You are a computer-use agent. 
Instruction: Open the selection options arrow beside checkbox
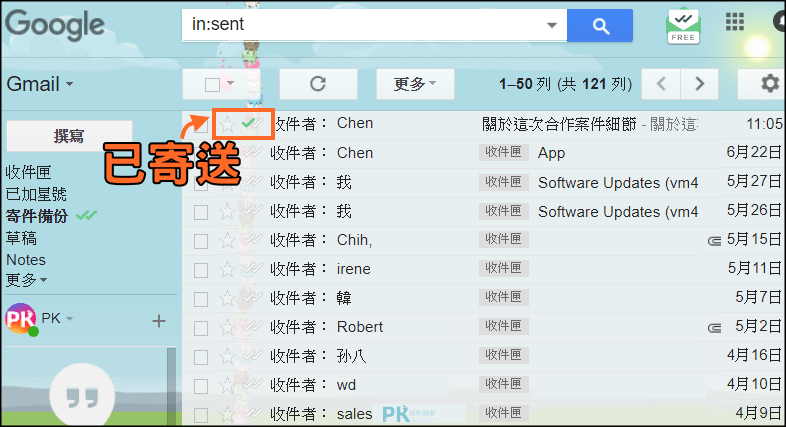231,83
